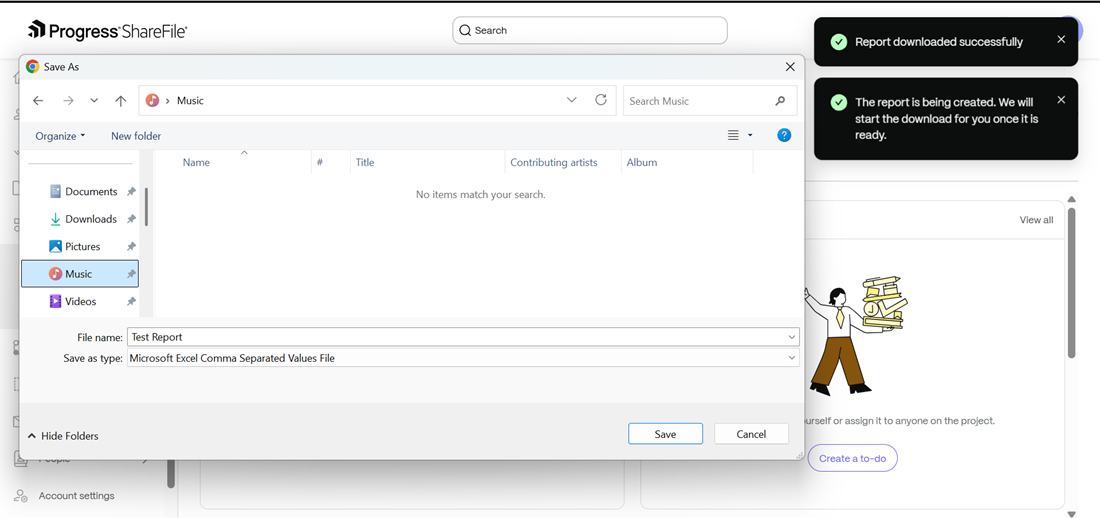The width and height of the screenshot is (1100, 518).
Task: Go forward with the right arrow in Save As
Action: (68, 100)
